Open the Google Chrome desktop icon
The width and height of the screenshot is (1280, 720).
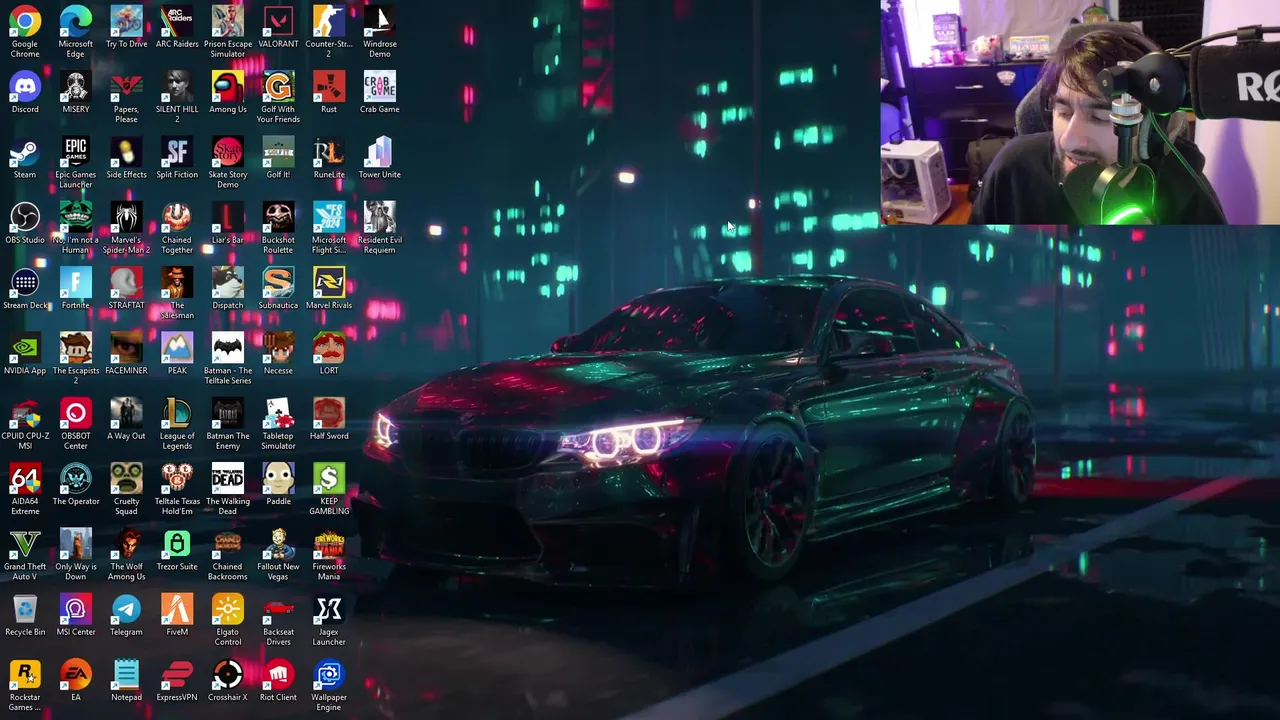(25, 21)
